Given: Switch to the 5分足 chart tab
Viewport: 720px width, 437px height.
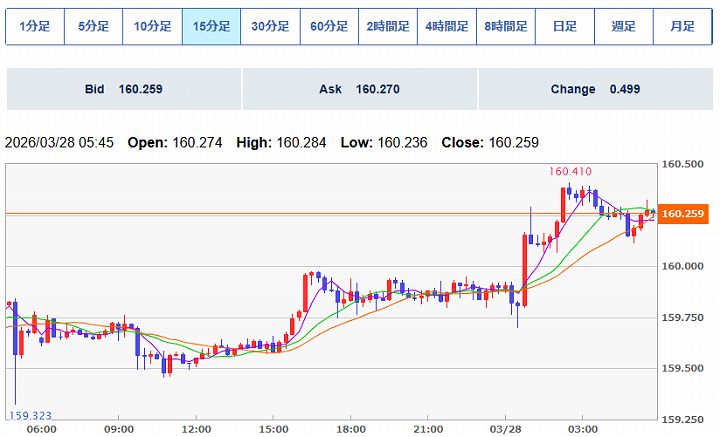Looking at the screenshot, I should pos(93,27).
